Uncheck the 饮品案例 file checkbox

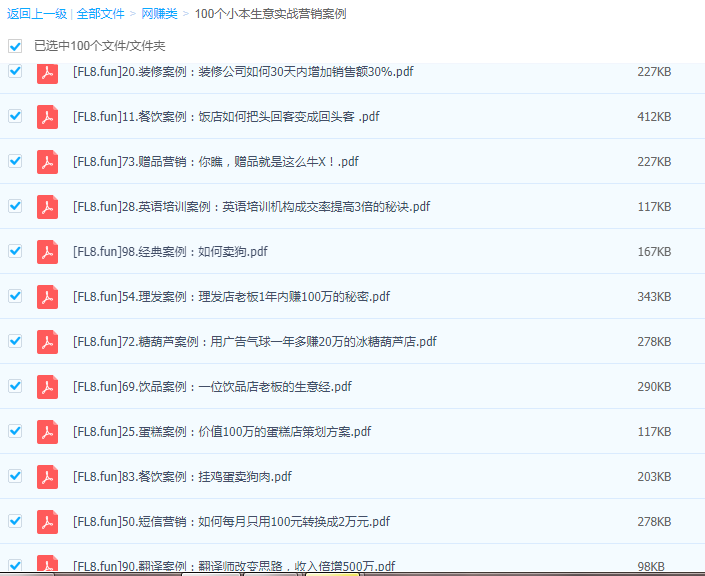pos(15,386)
